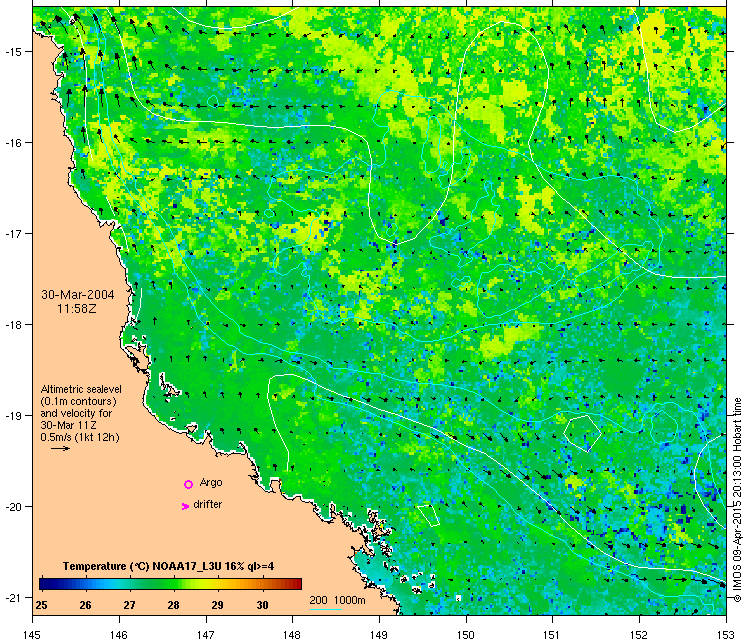Click the longitude label '150'

[466, 635]
